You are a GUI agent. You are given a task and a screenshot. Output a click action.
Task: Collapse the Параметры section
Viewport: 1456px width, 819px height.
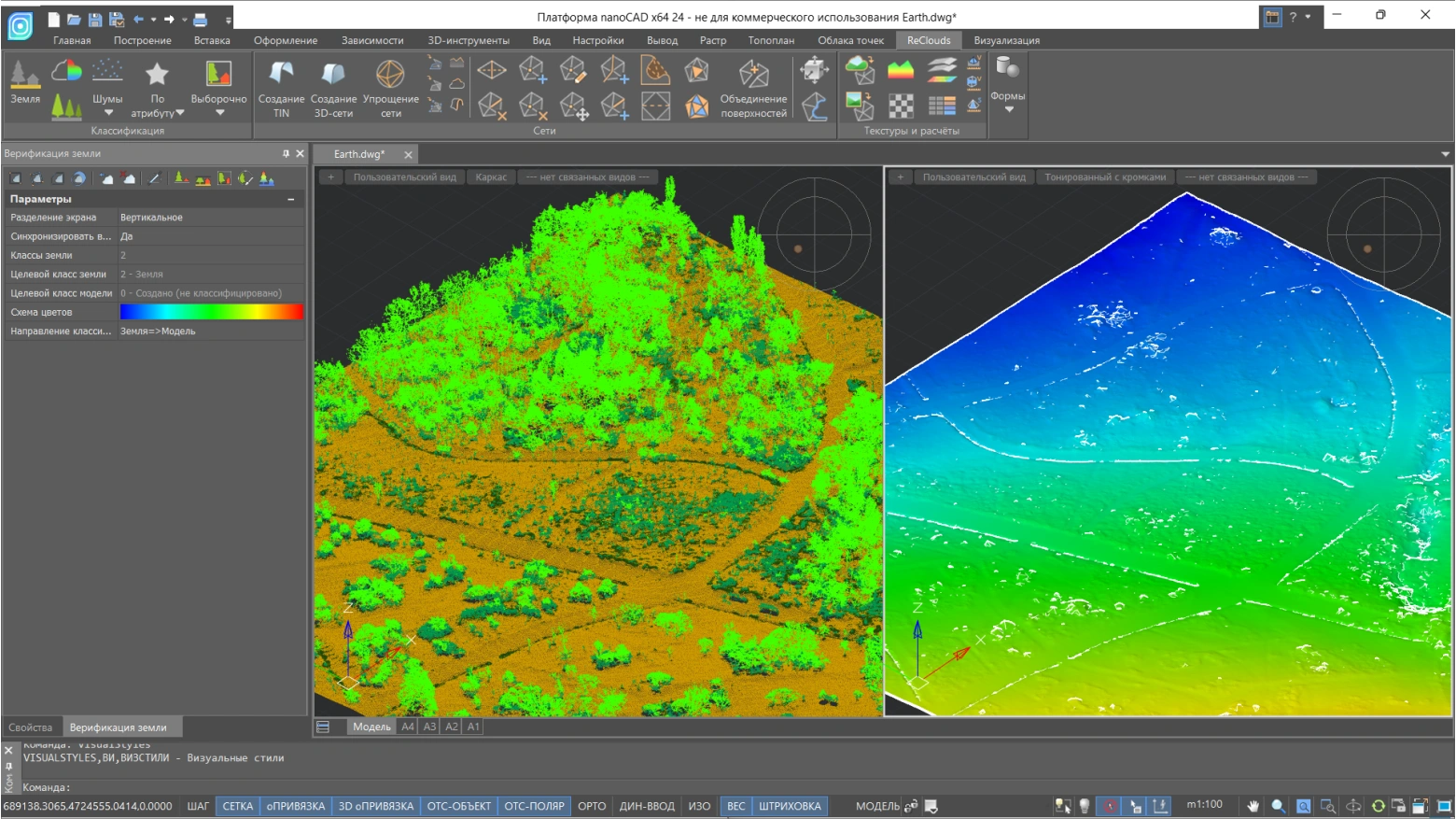pos(291,199)
